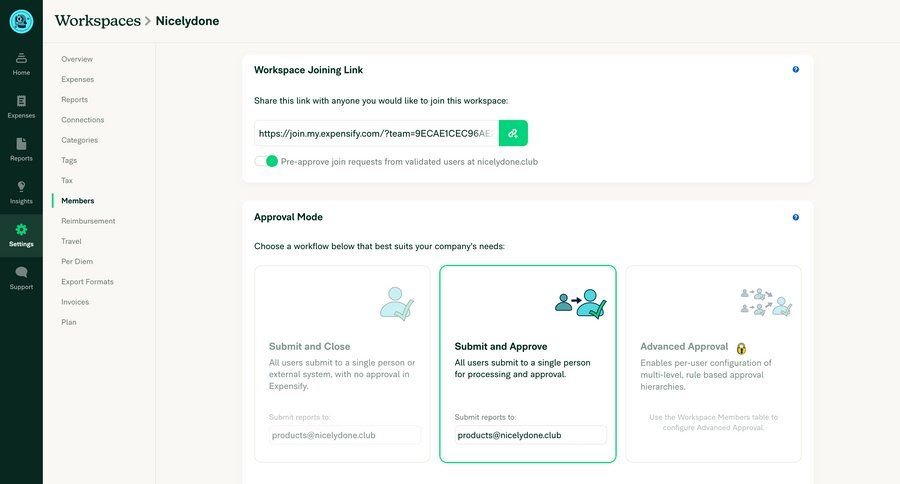Image resolution: width=900 pixels, height=484 pixels.
Task: Go to Reports in workspace menu
Action: click(x=75, y=99)
